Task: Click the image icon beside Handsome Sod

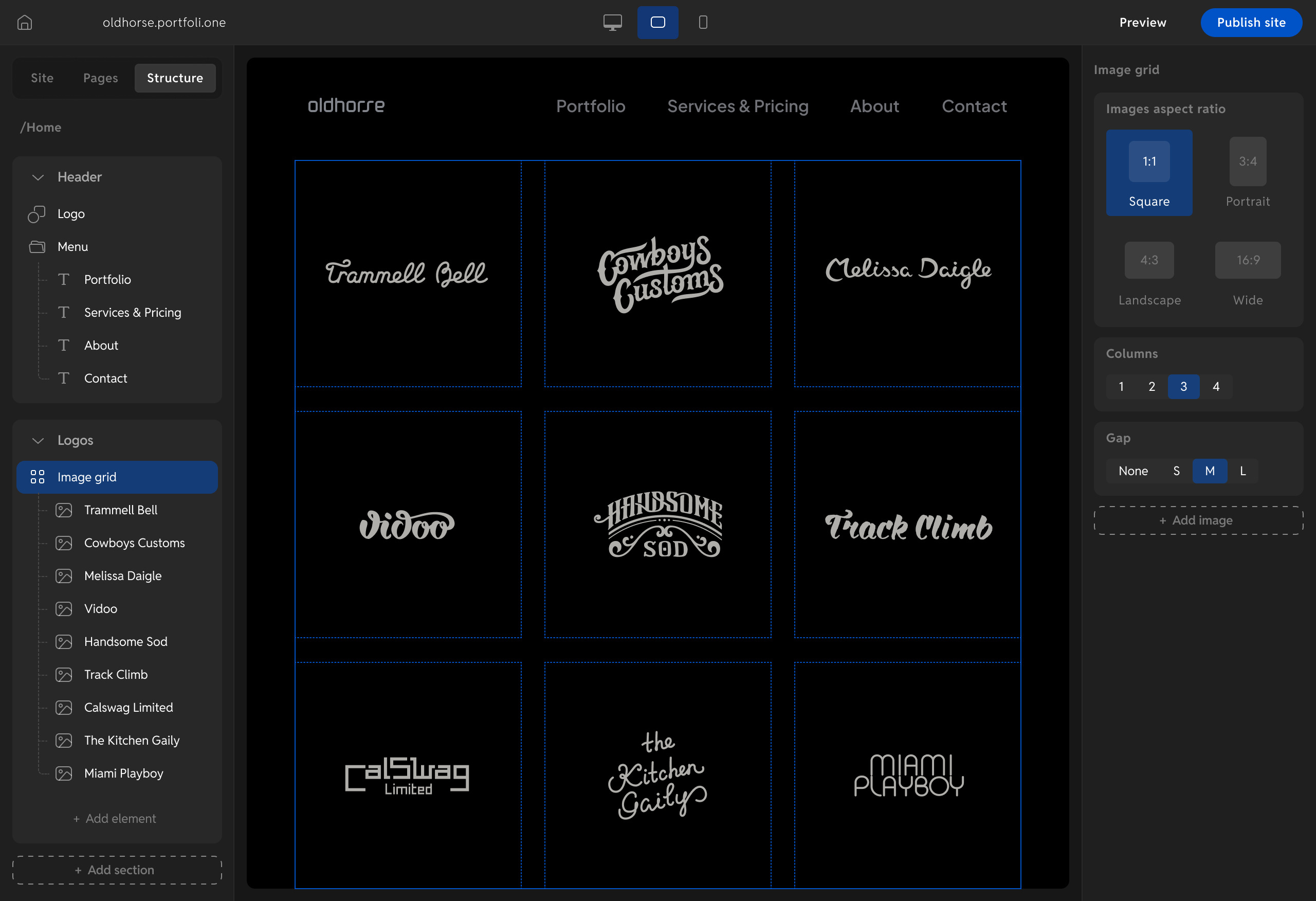Action: 64,641
